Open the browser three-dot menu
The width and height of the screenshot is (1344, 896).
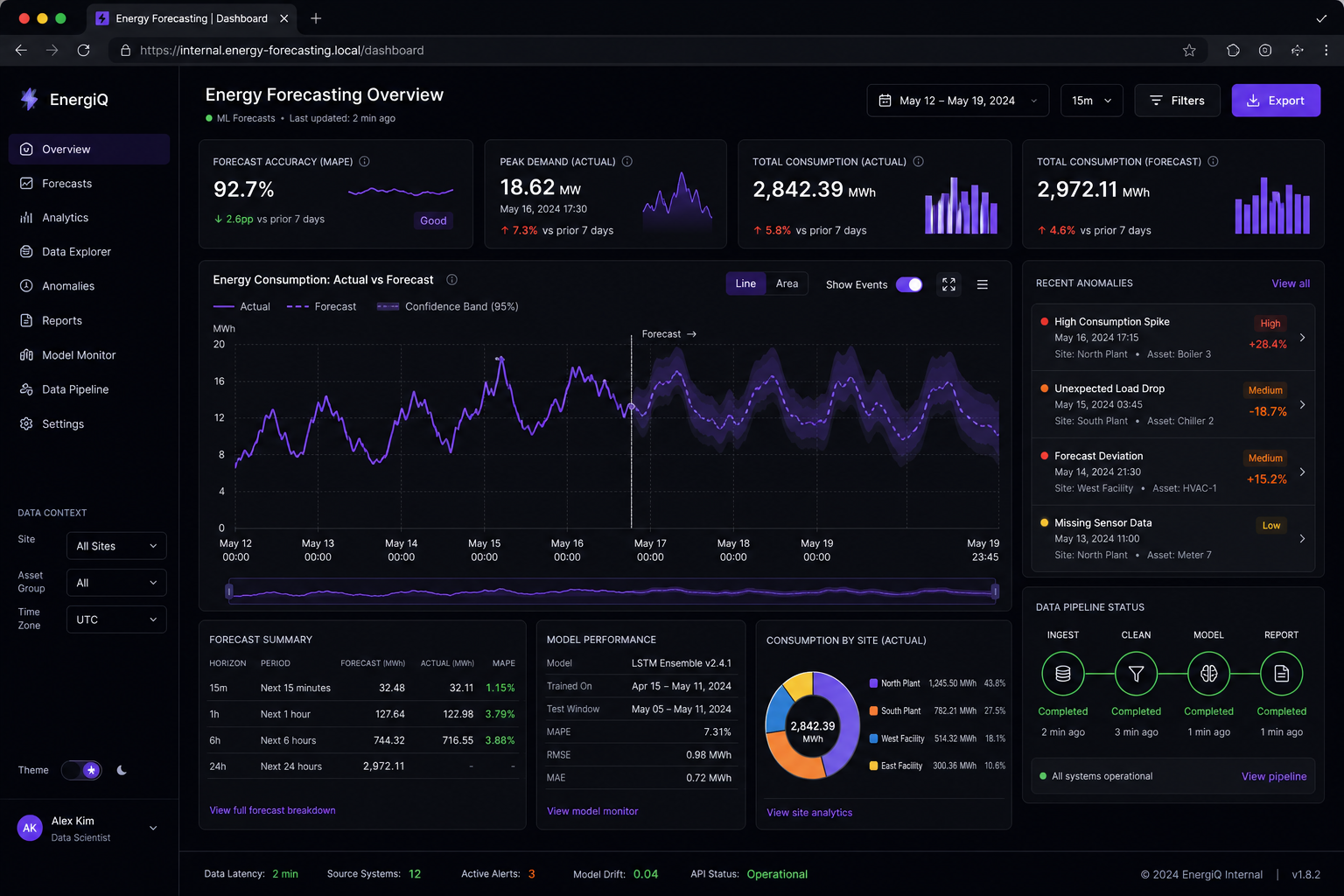1326,51
